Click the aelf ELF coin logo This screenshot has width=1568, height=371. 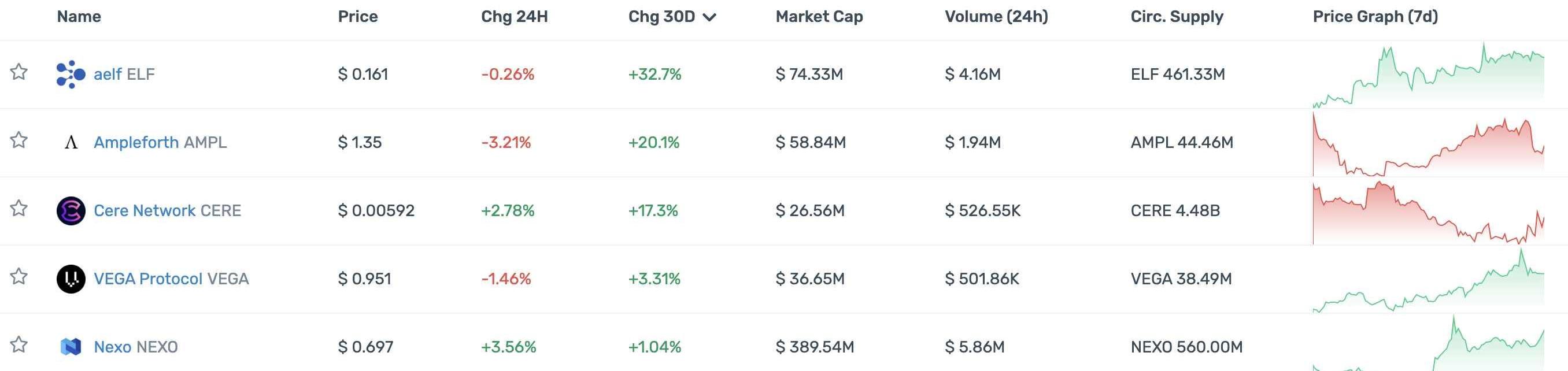point(71,74)
